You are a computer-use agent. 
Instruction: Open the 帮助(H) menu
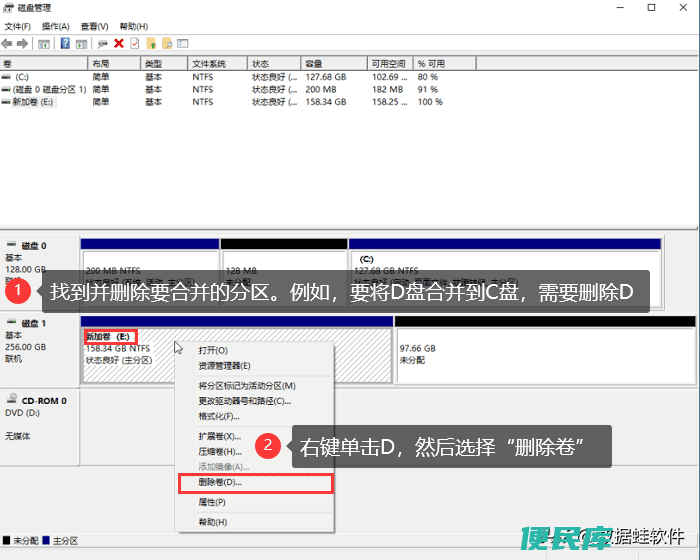tap(133, 26)
